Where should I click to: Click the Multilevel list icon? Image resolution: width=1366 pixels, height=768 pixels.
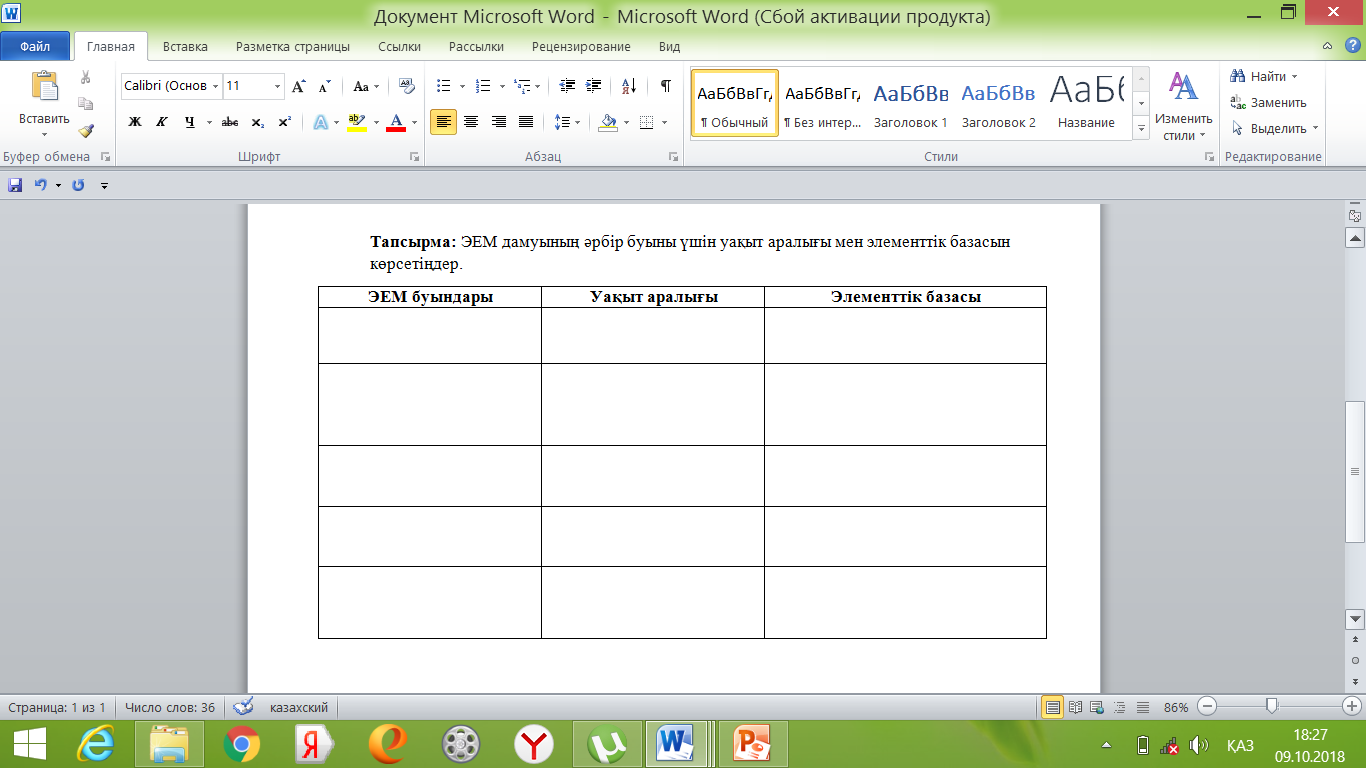[520, 87]
